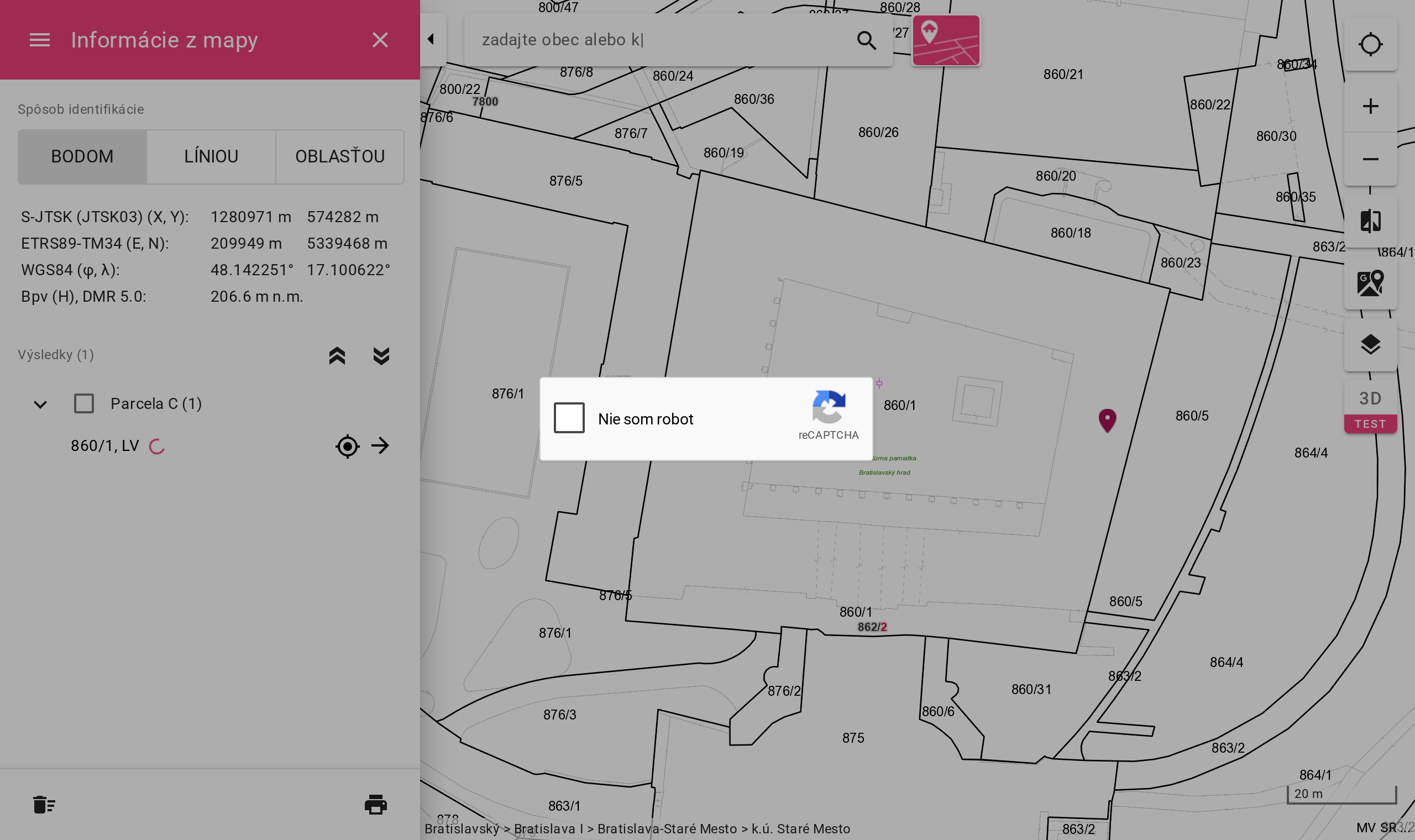This screenshot has height=840, width=1415.
Task: Collapse the side panel with left arrow
Action: point(431,39)
